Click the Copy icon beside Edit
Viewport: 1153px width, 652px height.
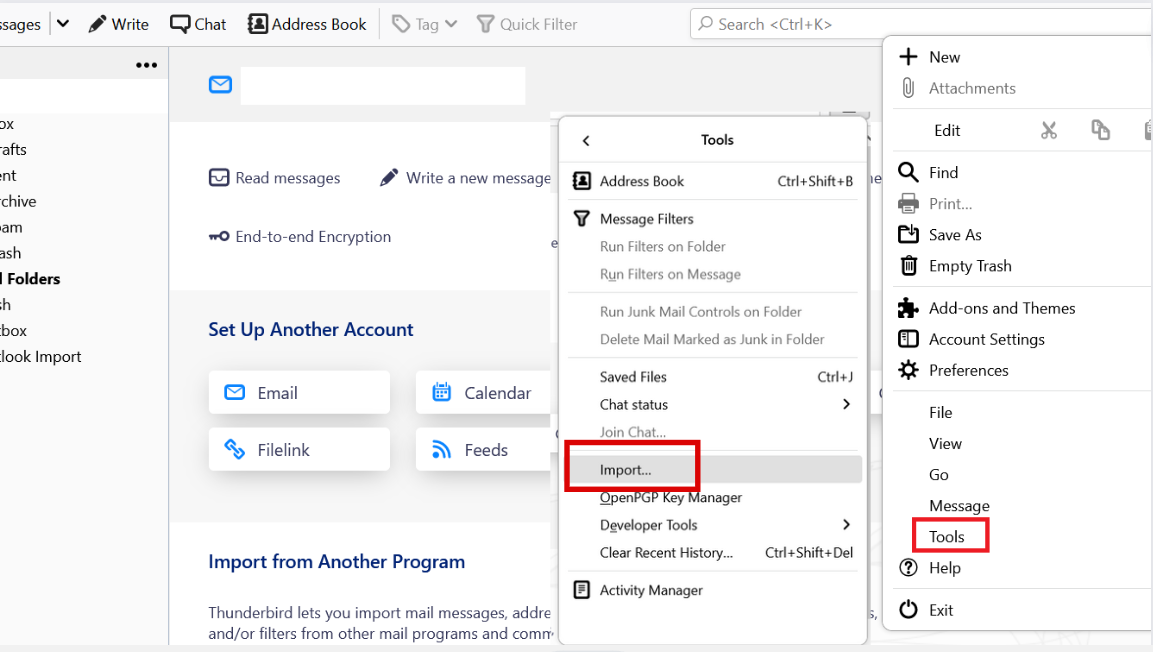click(x=1100, y=130)
